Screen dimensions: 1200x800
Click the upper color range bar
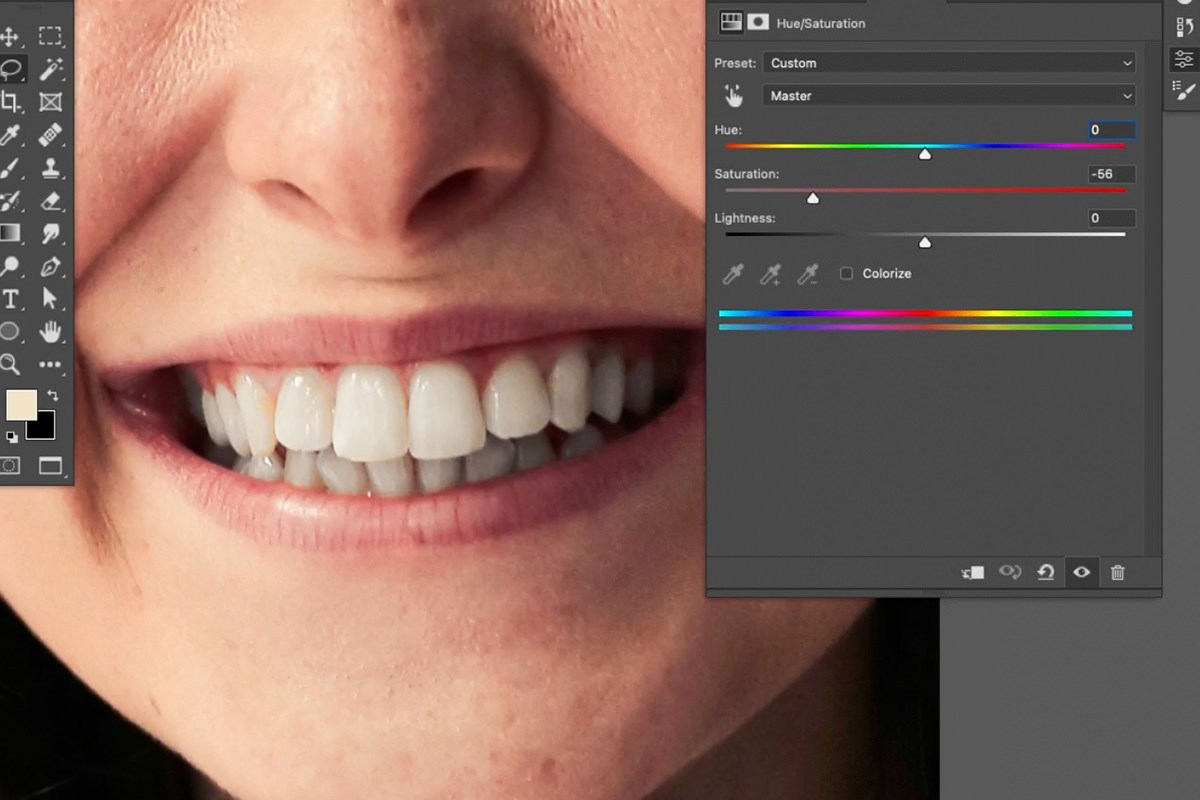coord(925,314)
